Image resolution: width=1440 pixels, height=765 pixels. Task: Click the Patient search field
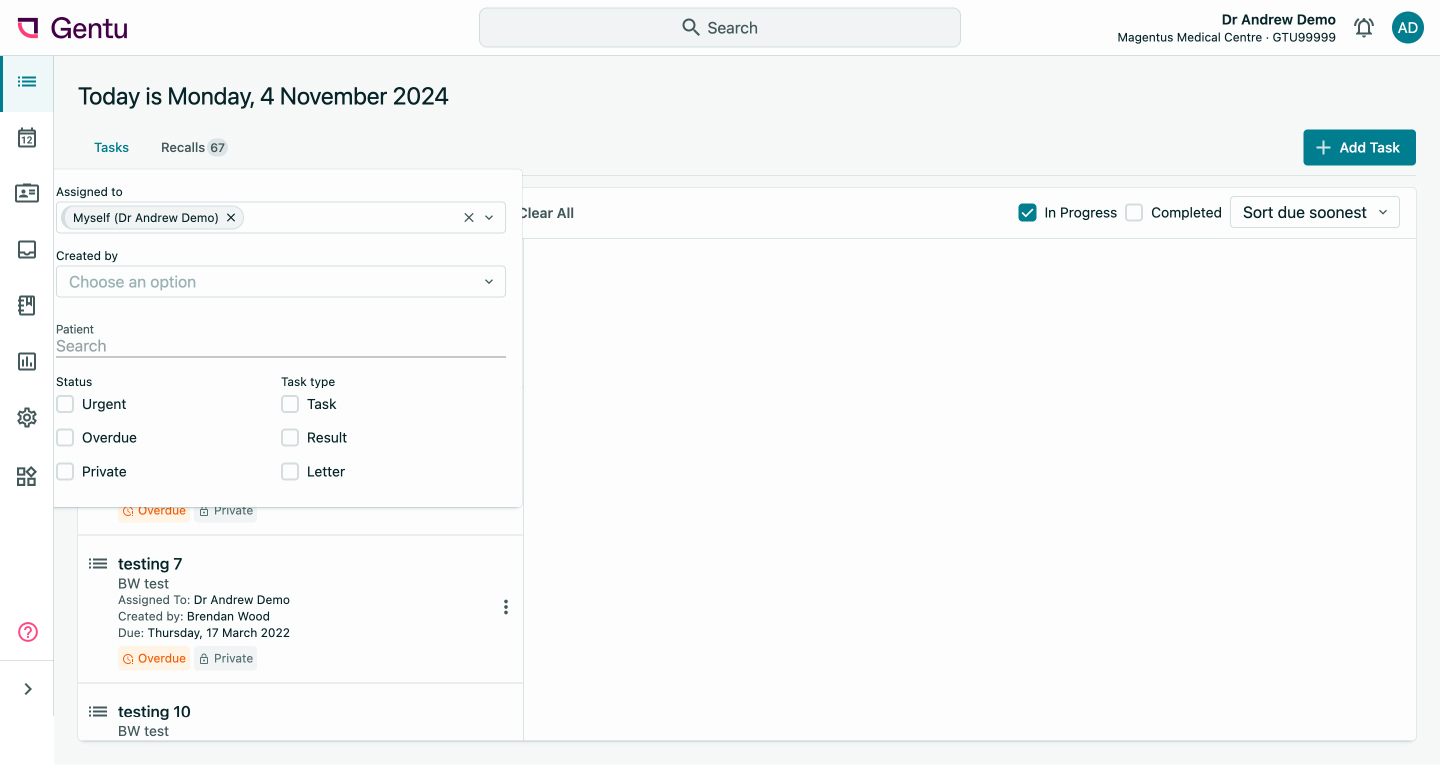[x=280, y=346]
